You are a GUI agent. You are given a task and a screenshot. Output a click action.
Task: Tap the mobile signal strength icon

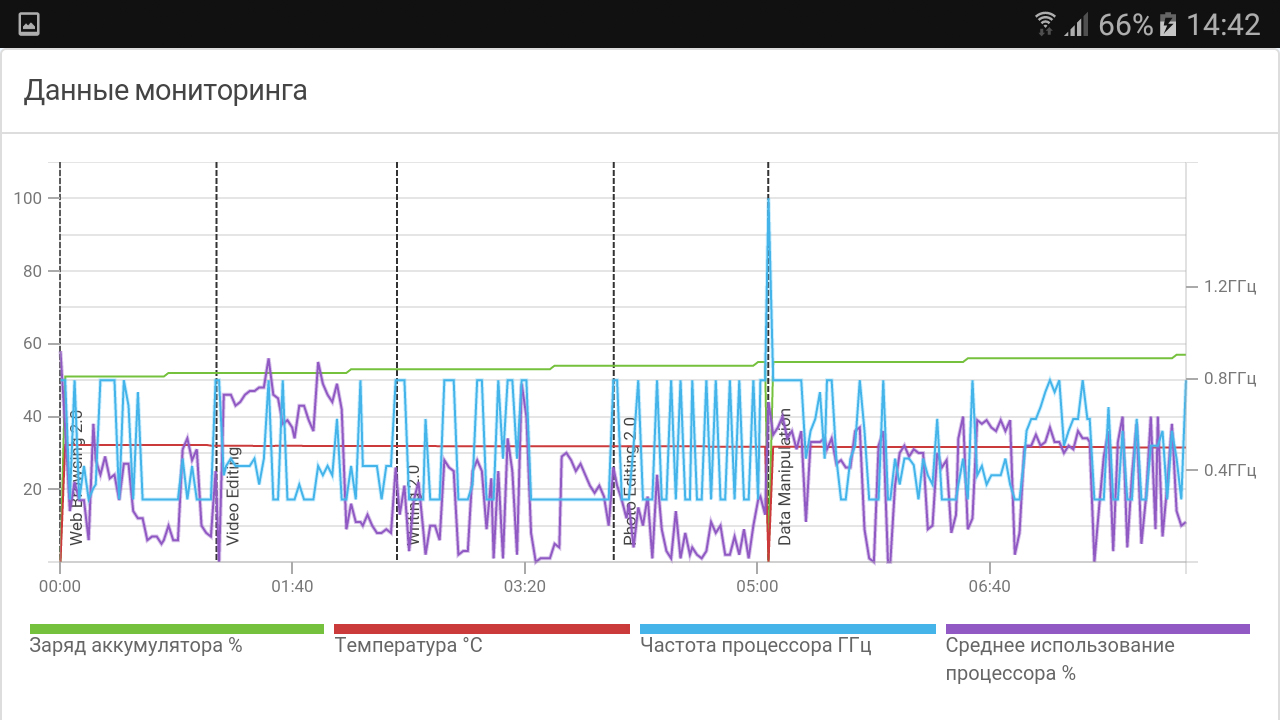click(x=1076, y=24)
